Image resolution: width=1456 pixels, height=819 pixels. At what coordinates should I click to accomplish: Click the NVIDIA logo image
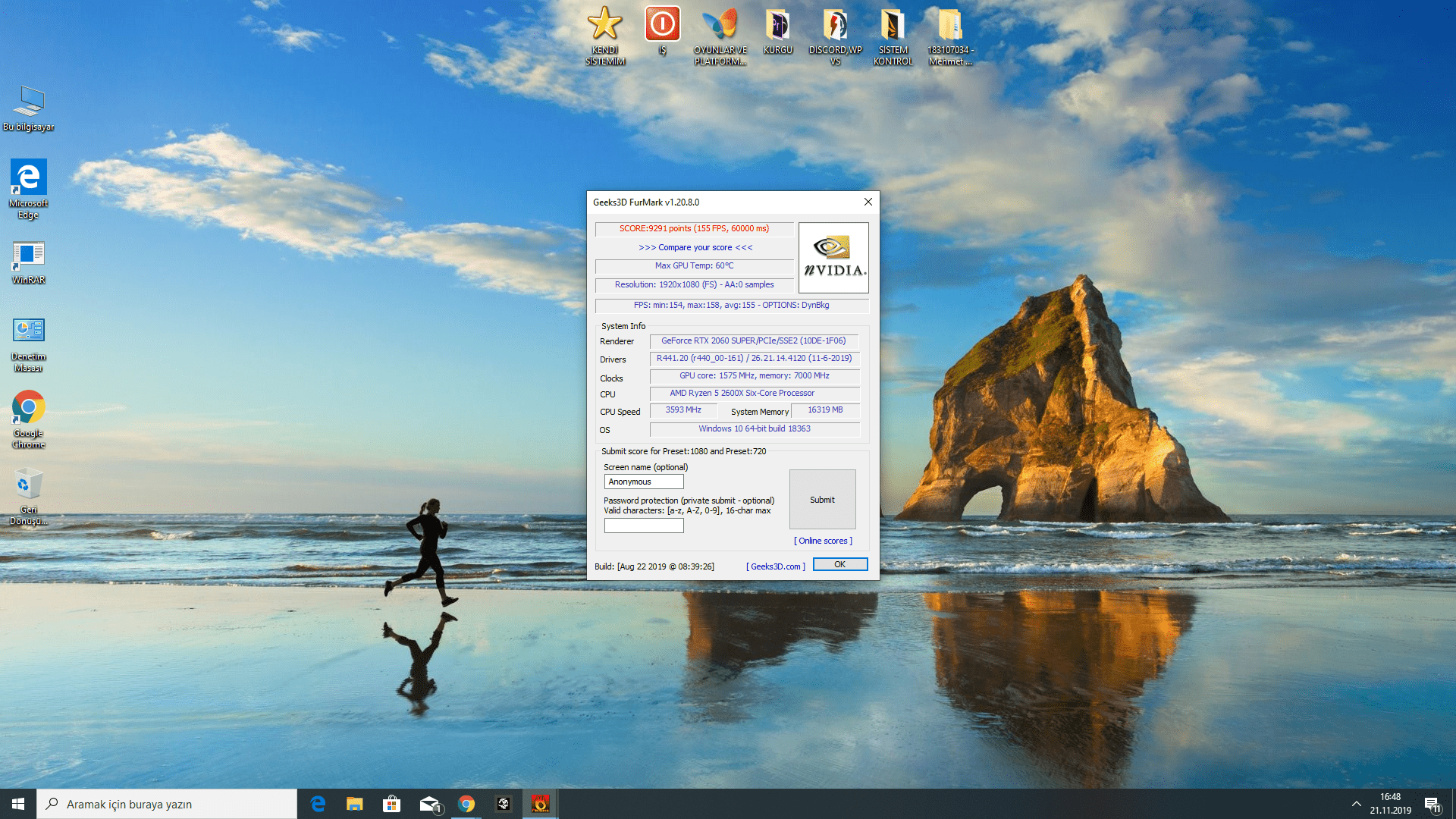[833, 258]
